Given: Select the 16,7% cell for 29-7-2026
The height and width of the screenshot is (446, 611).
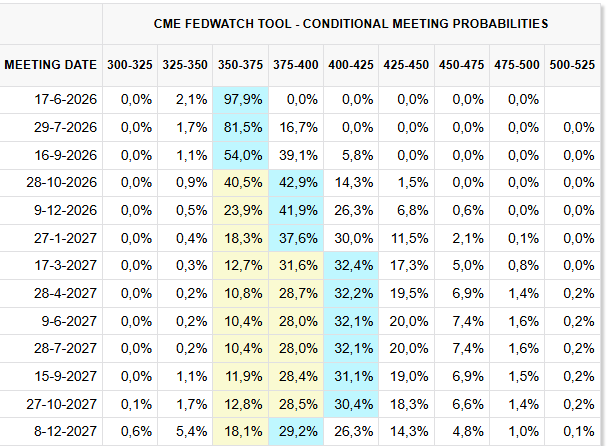Looking at the screenshot, I should pos(296,127).
